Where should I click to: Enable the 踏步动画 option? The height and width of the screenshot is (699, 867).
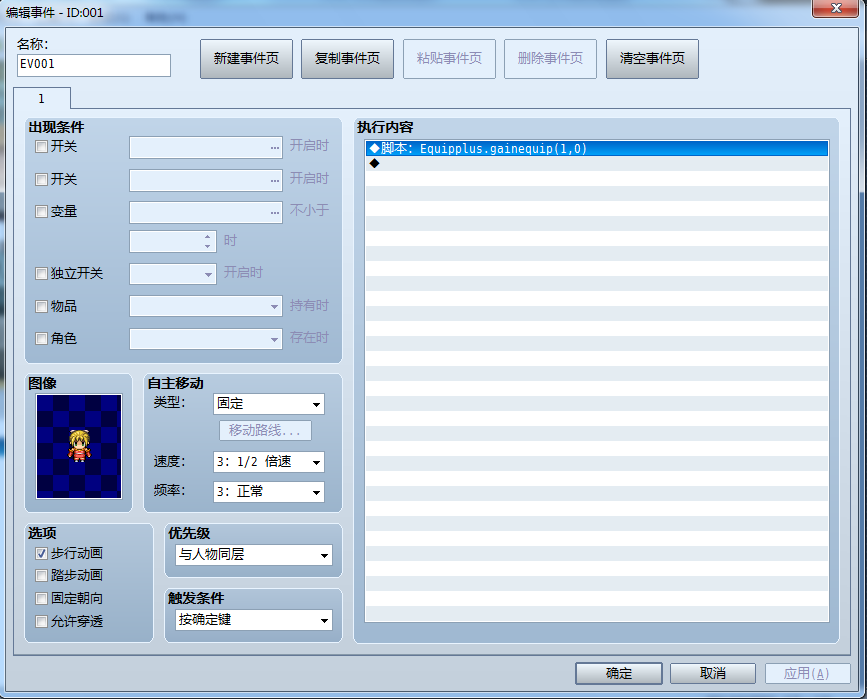pos(41,576)
